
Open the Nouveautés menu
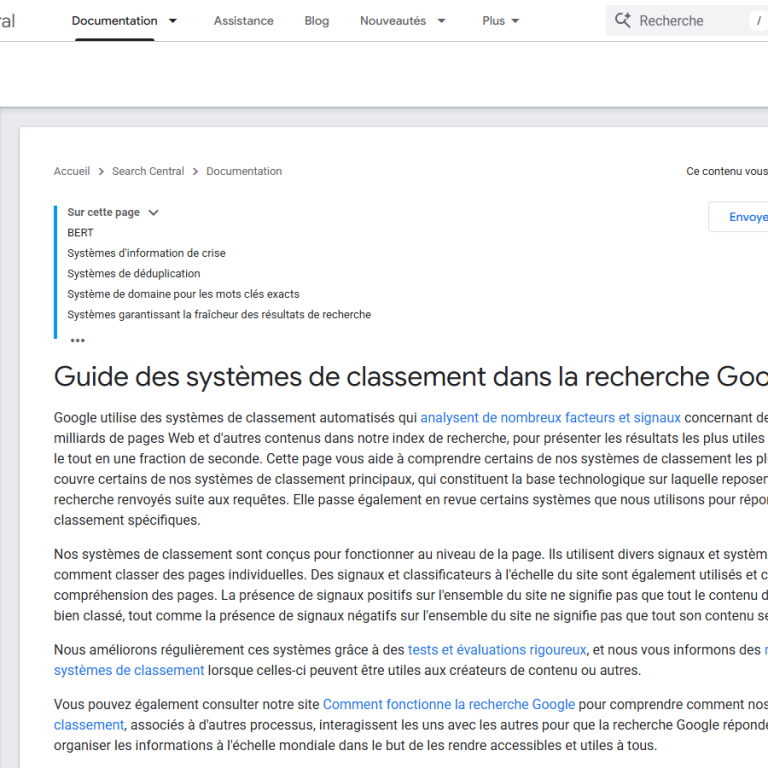click(x=393, y=21)
